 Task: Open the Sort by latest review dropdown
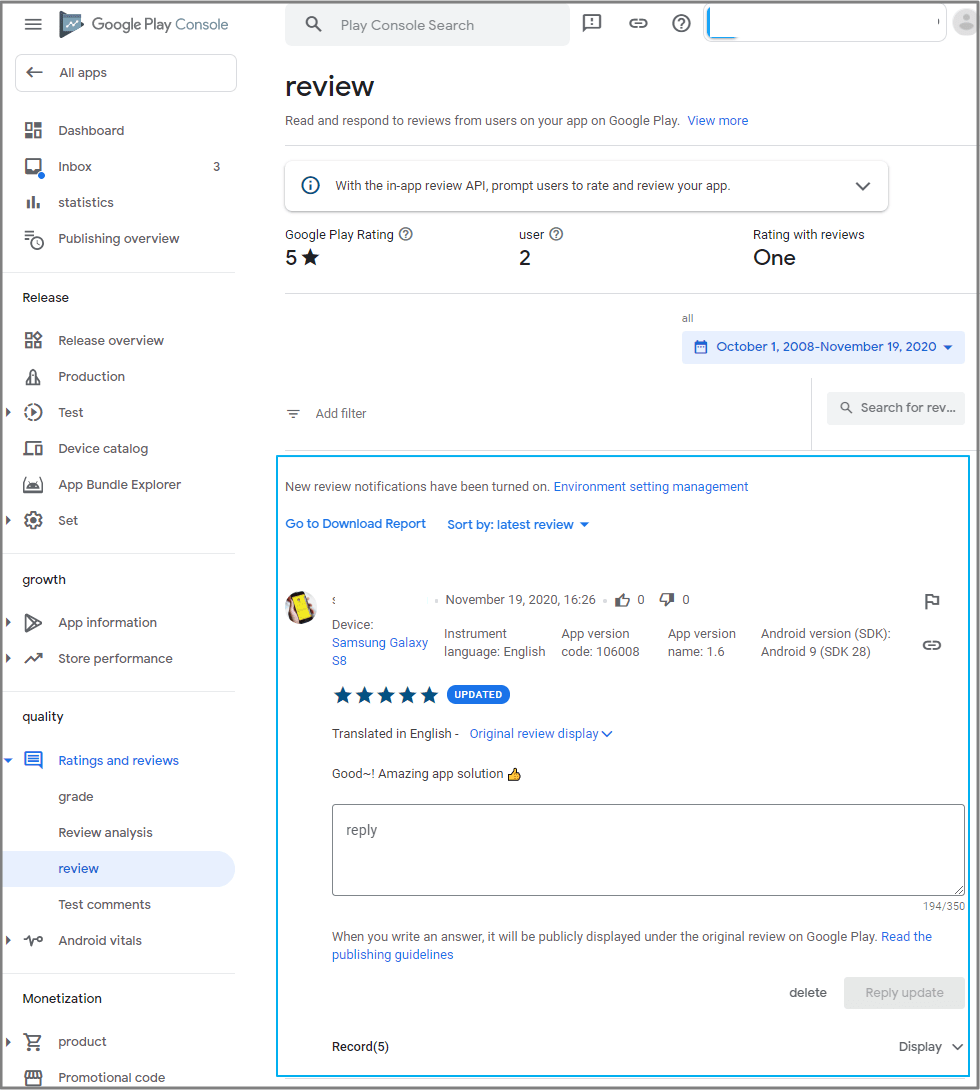517,523
